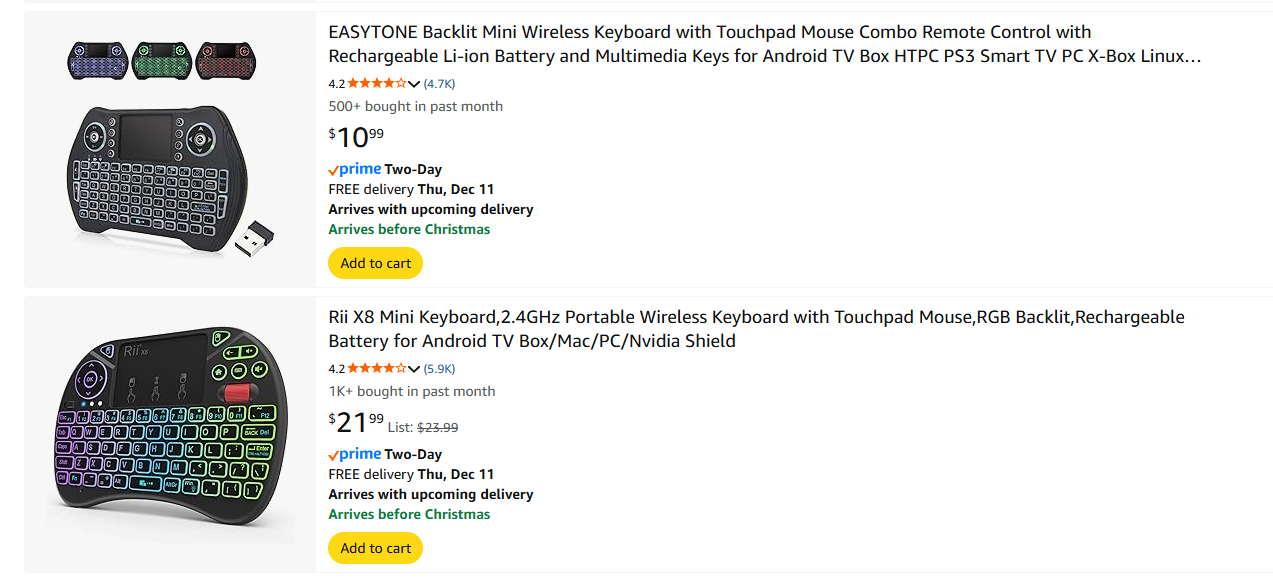Click the $21.99 price
Viewport: 1273px width, 581px height.
coord(356,423)
